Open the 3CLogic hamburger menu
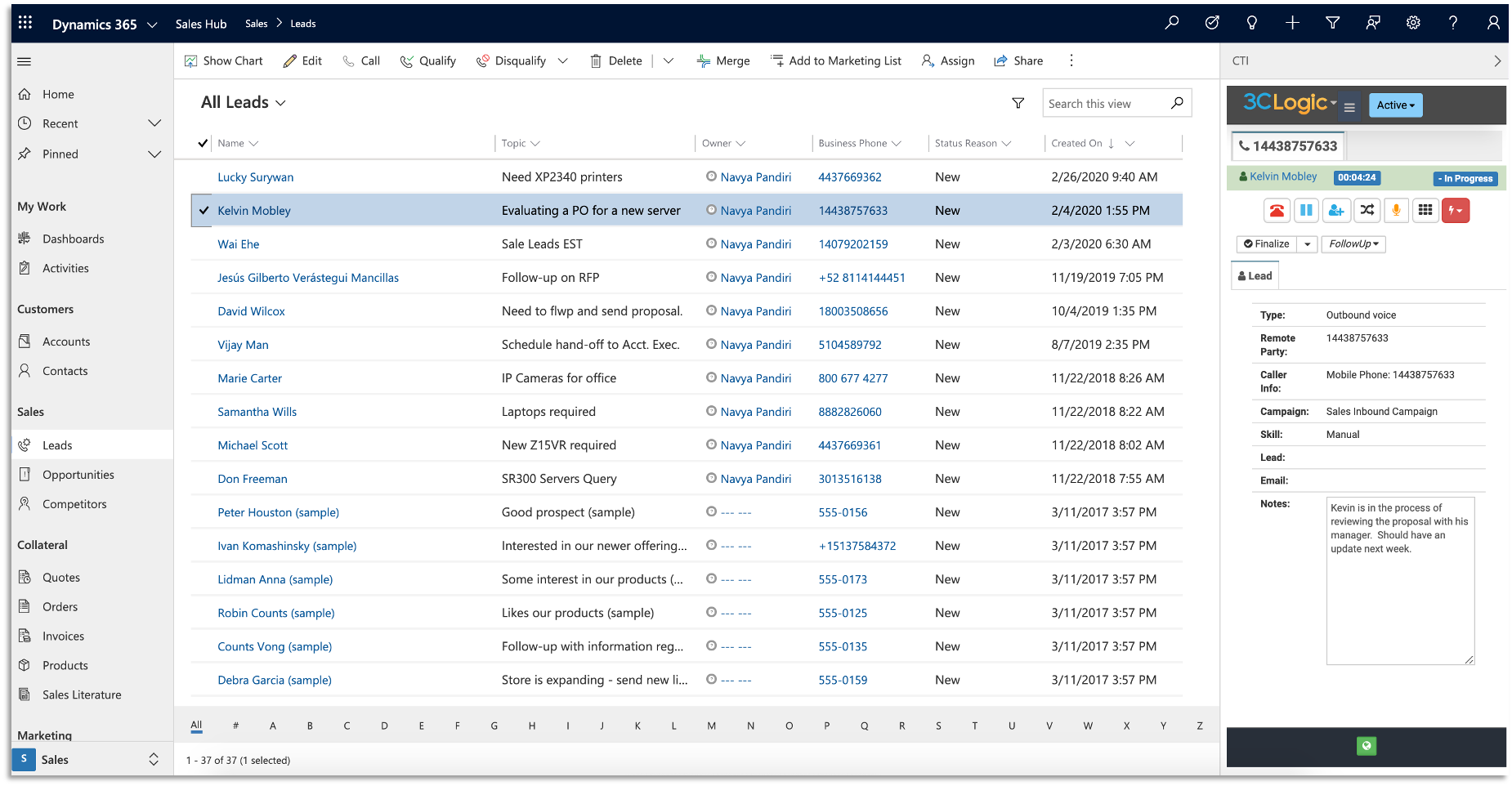This screenshot has width=1512, height=786. pos(1349,107)
